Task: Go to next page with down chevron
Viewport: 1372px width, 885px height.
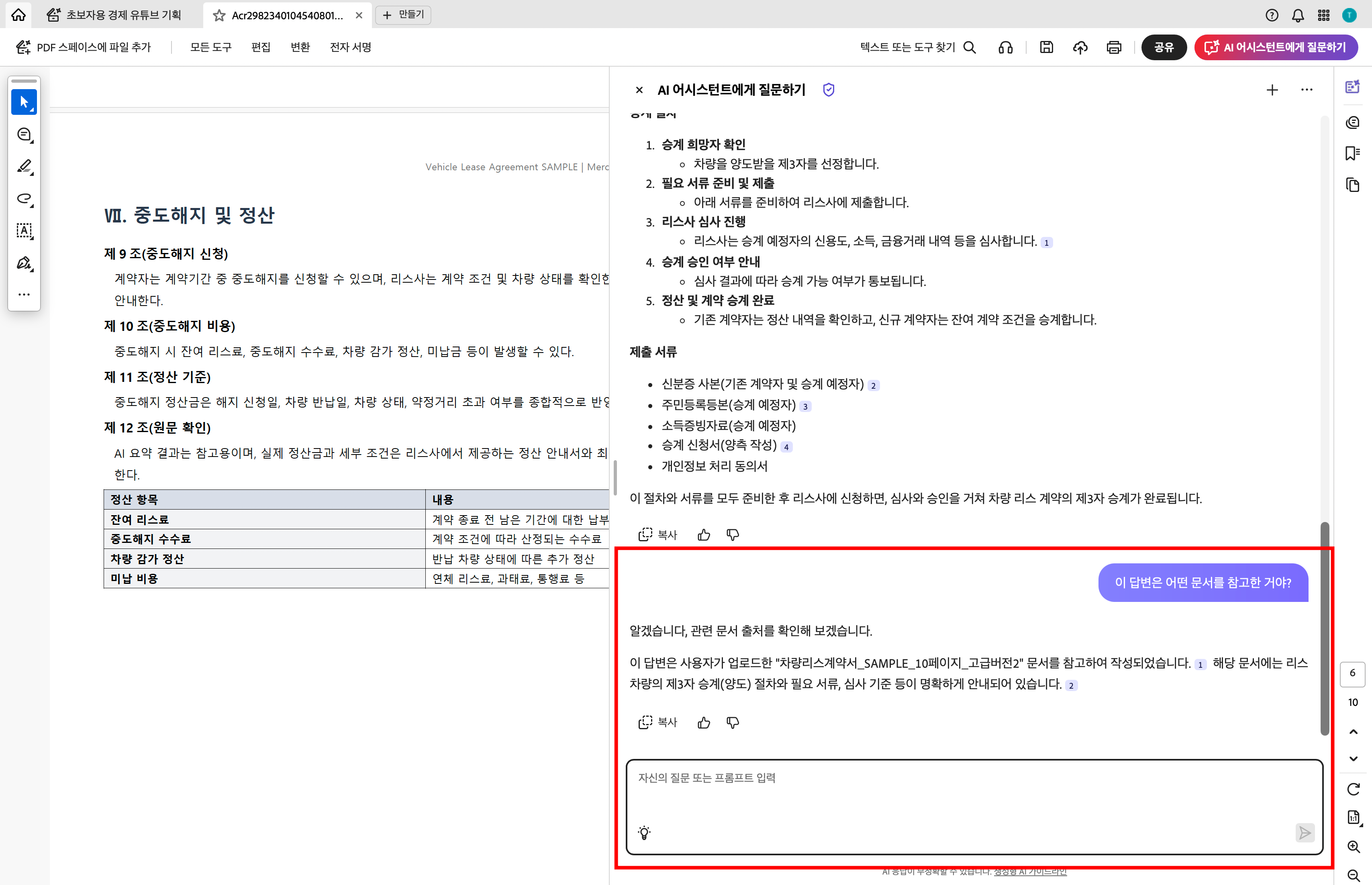Action: click(x=1353, y=759)
